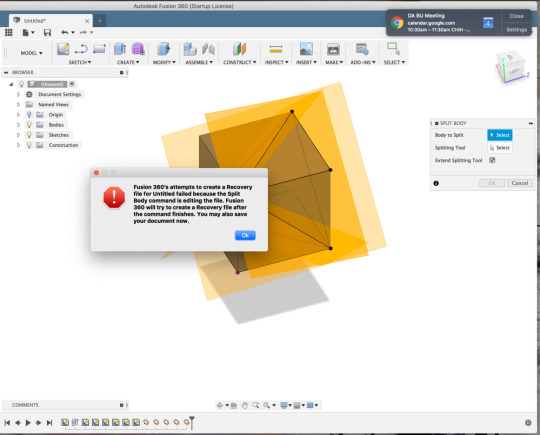
Task: Select the Press Pull modify icon
Action: [x=164, y=49]
